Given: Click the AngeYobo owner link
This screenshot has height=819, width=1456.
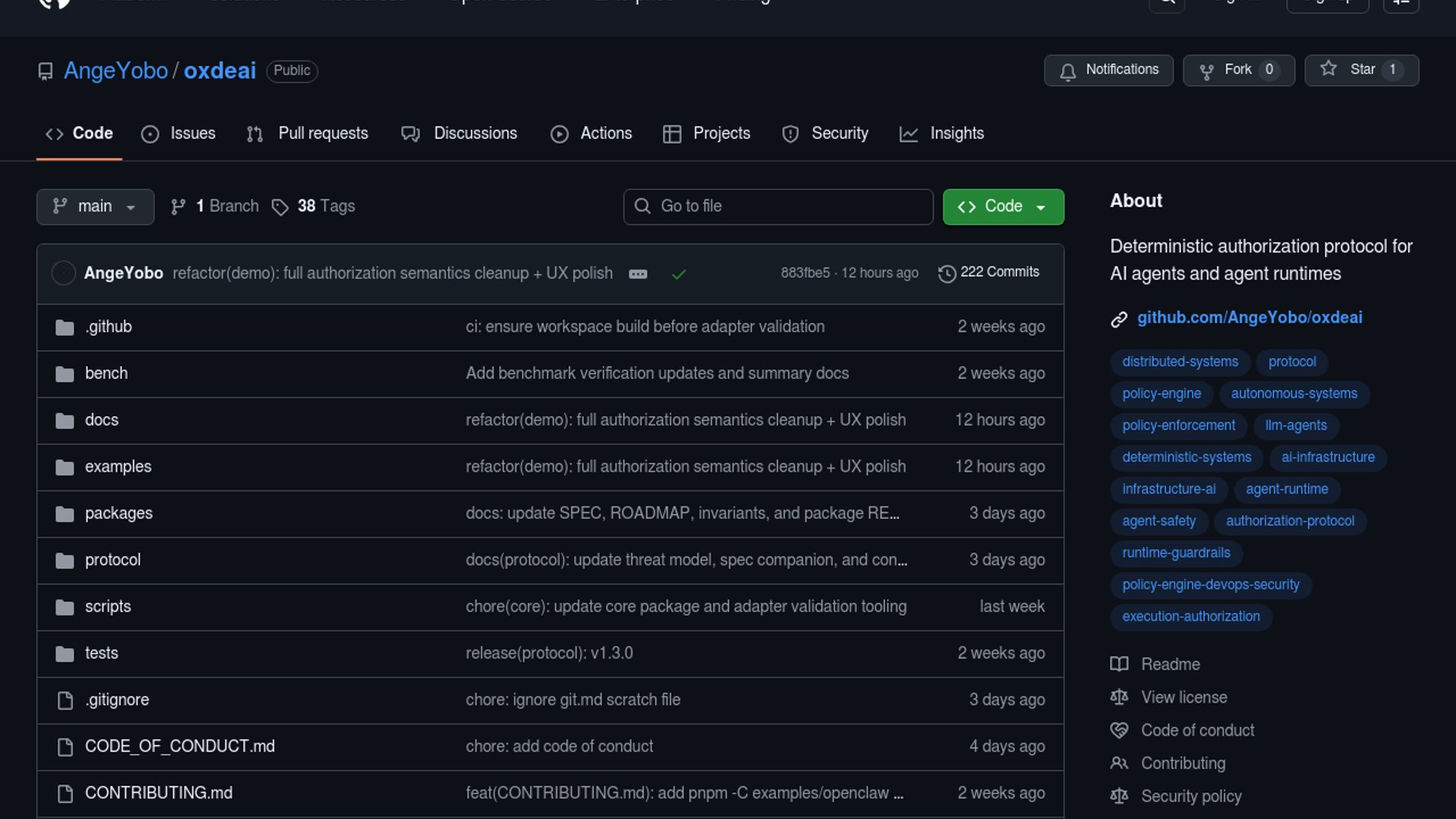Looking at the screenshot, I should tap(115, 71).
